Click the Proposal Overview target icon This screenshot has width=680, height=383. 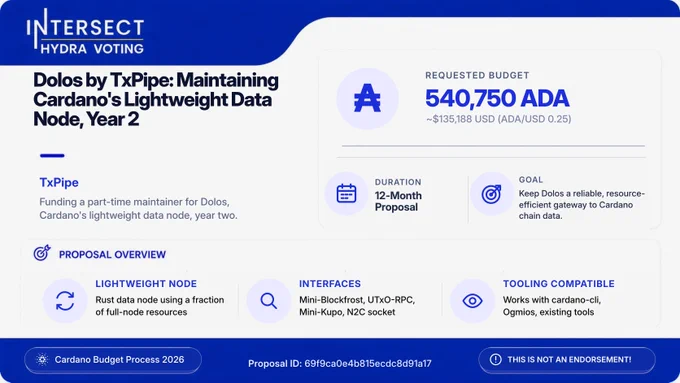pos(42,253)
